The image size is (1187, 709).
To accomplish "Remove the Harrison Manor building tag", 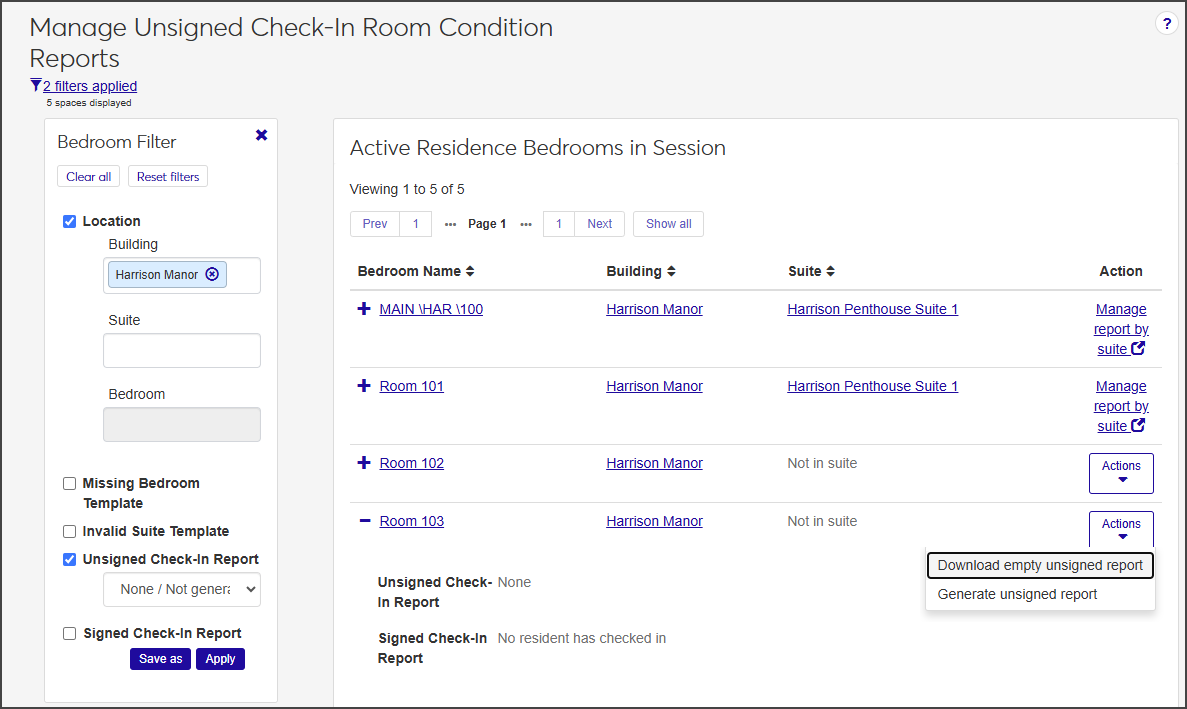I will (x=212, y=274).
